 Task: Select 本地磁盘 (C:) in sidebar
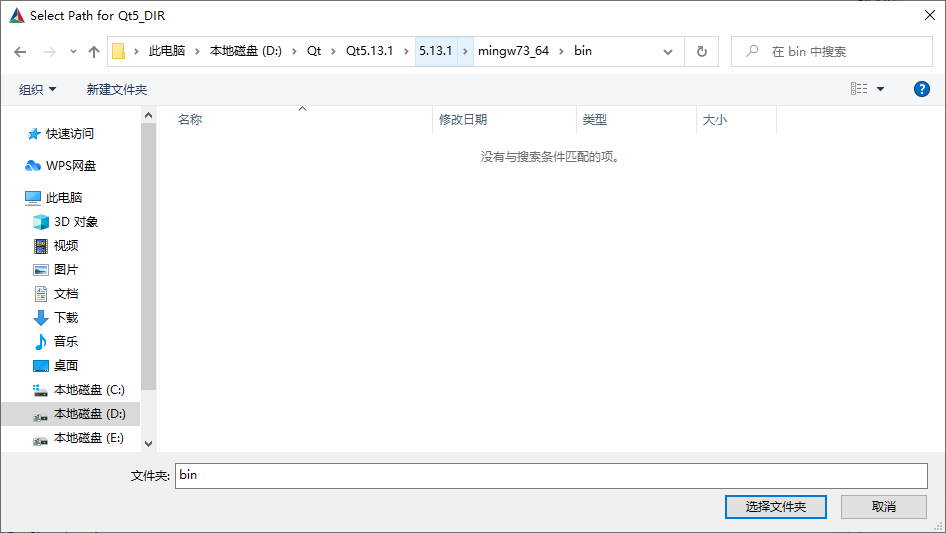coord(89,390)
